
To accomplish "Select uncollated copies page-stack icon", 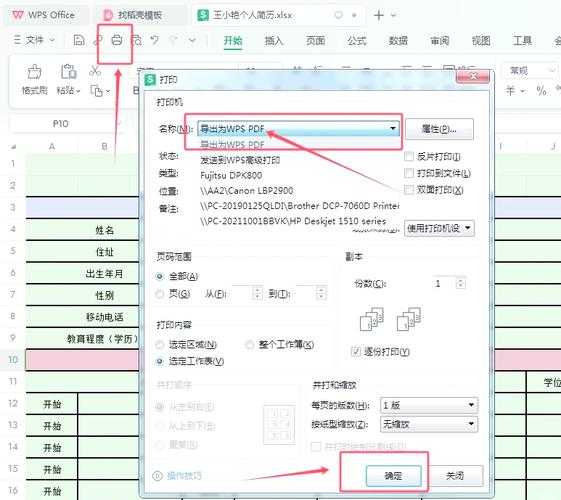I will (409, 319).
